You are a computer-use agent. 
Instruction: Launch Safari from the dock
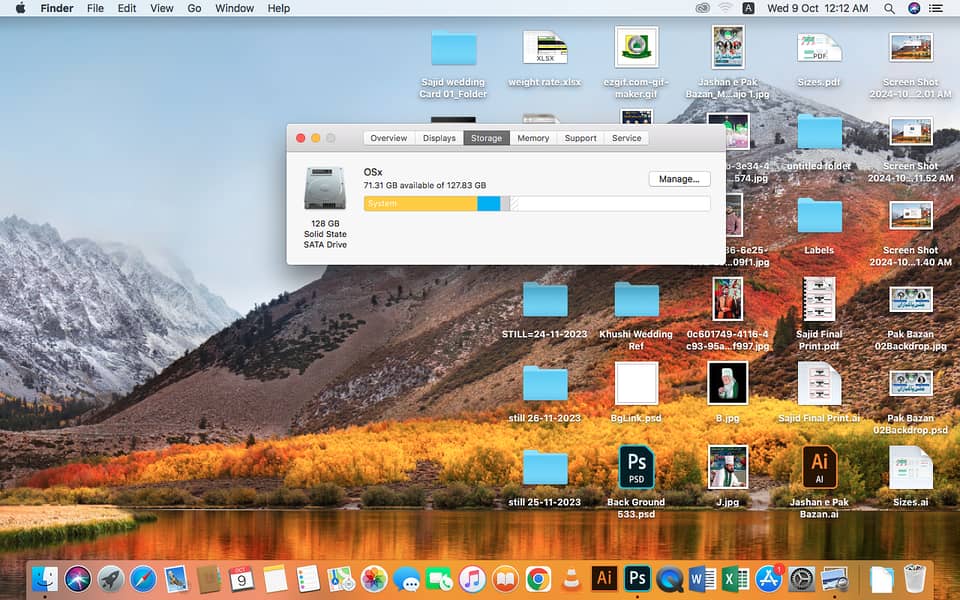tap(143, 578)
